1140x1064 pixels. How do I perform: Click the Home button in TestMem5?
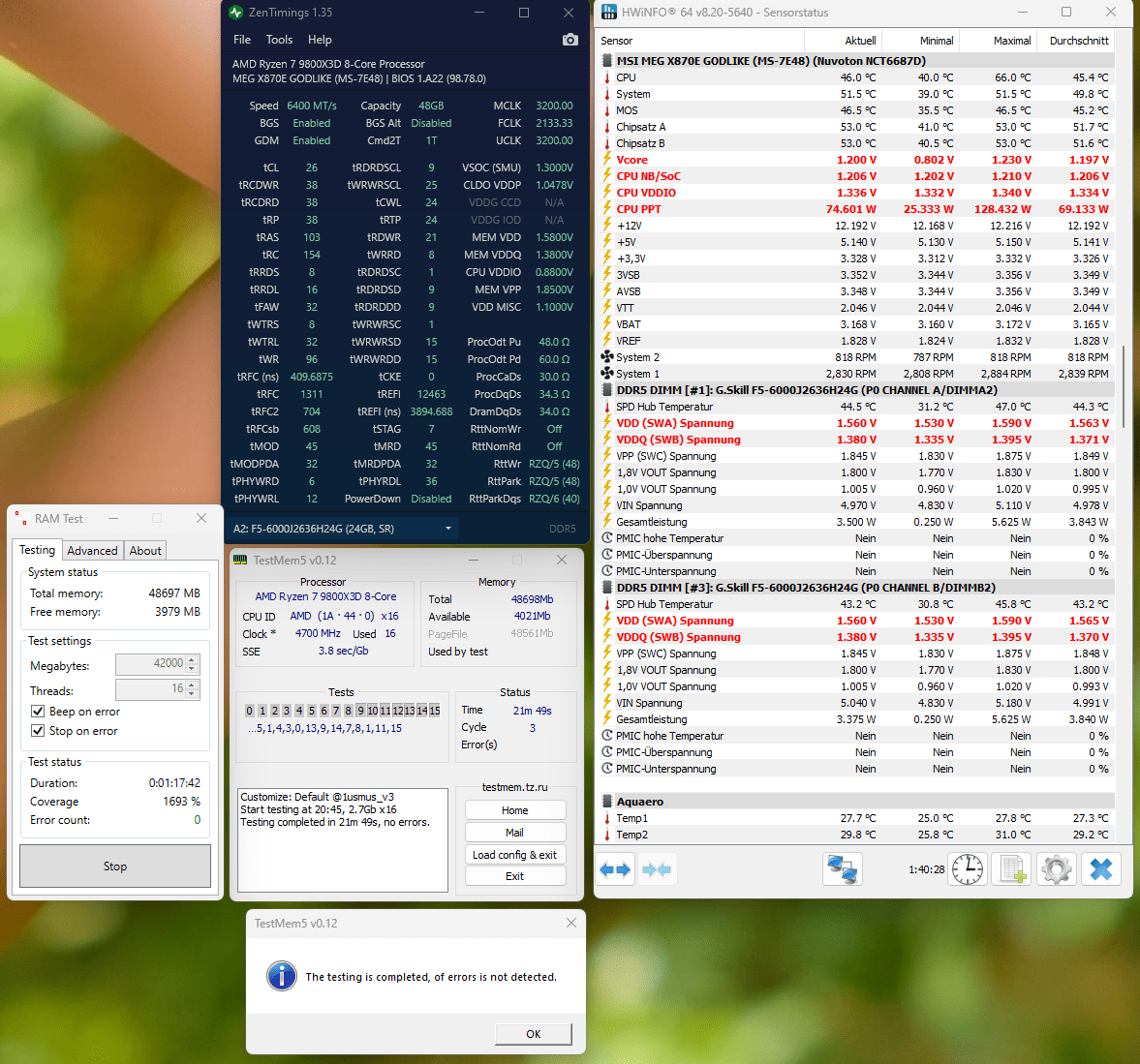click(x=514, y=810)
